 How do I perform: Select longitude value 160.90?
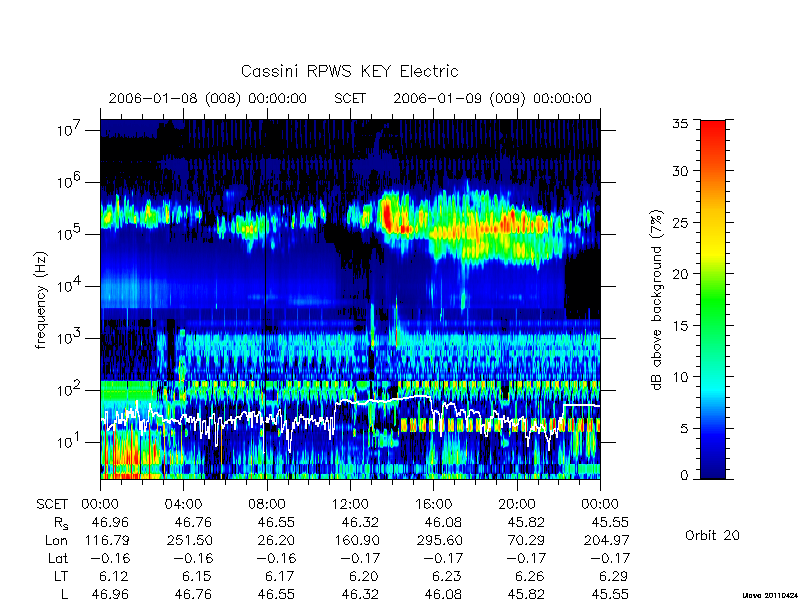357,540
